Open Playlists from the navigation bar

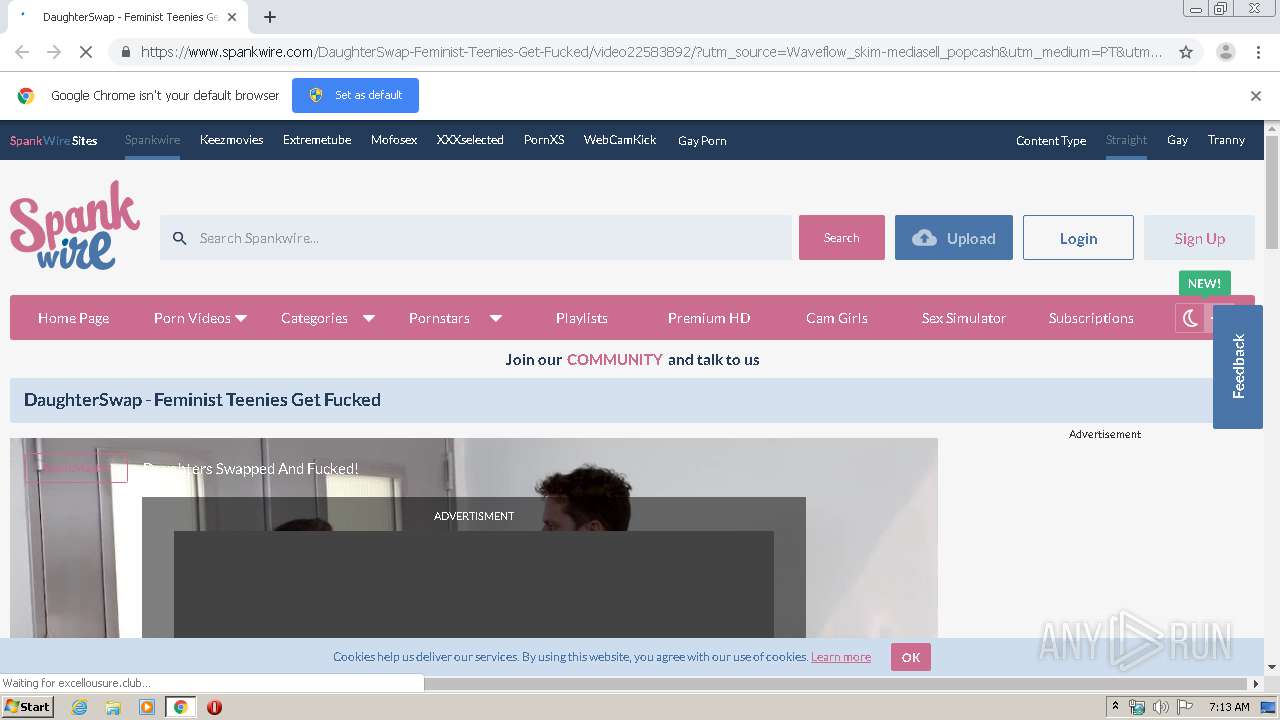[x=582, y=318]
